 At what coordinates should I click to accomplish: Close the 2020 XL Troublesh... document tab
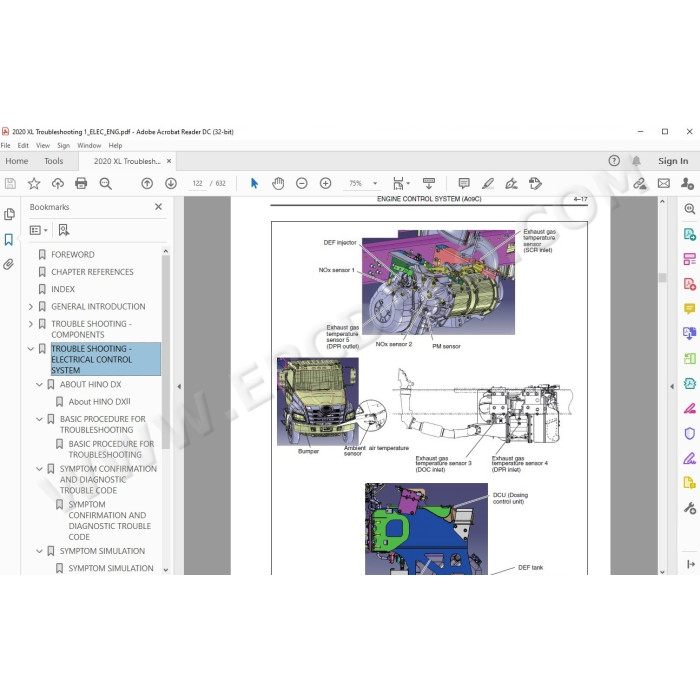click(169, 161)
